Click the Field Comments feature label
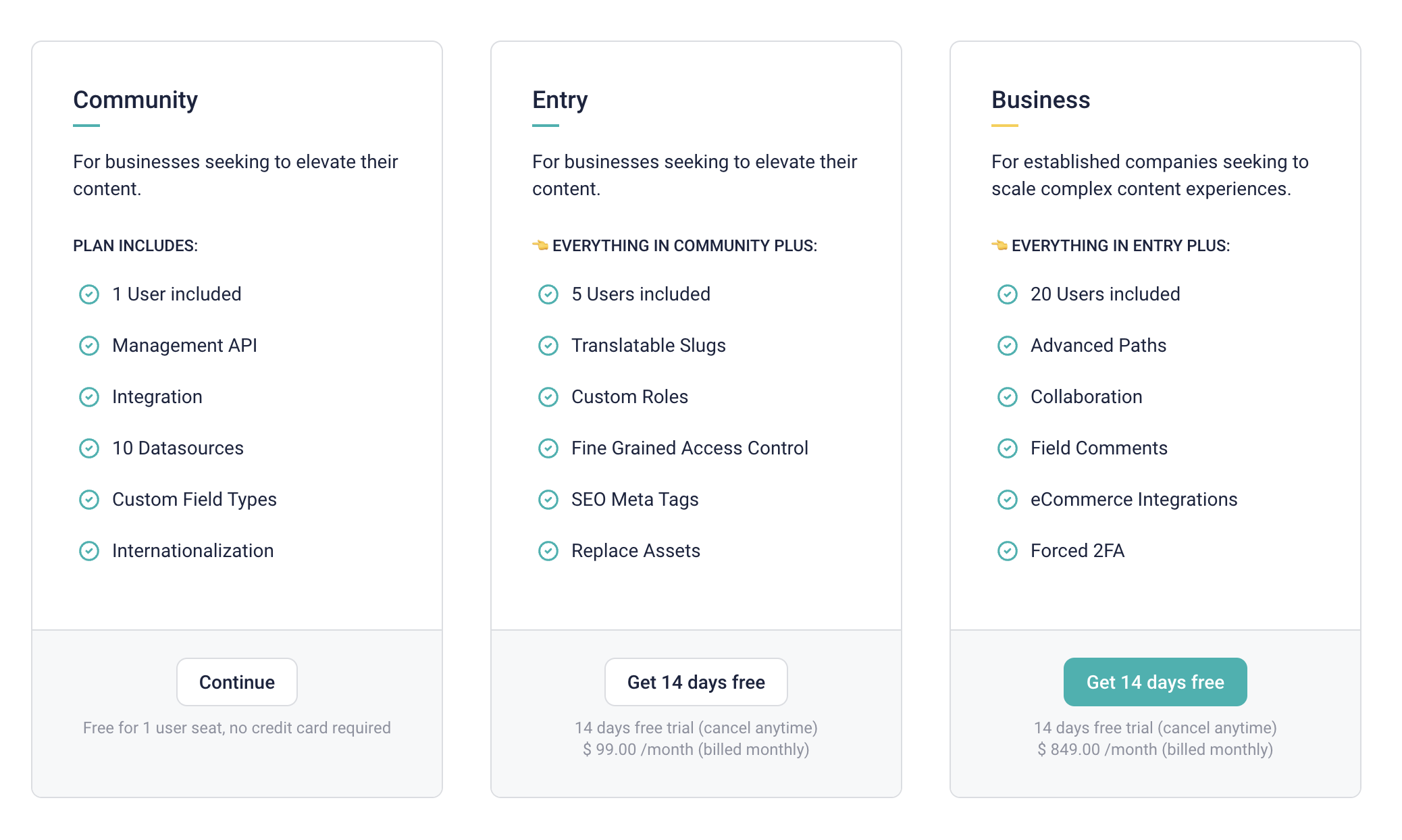The image size is (1402, 840). [x=1099, y=448]
